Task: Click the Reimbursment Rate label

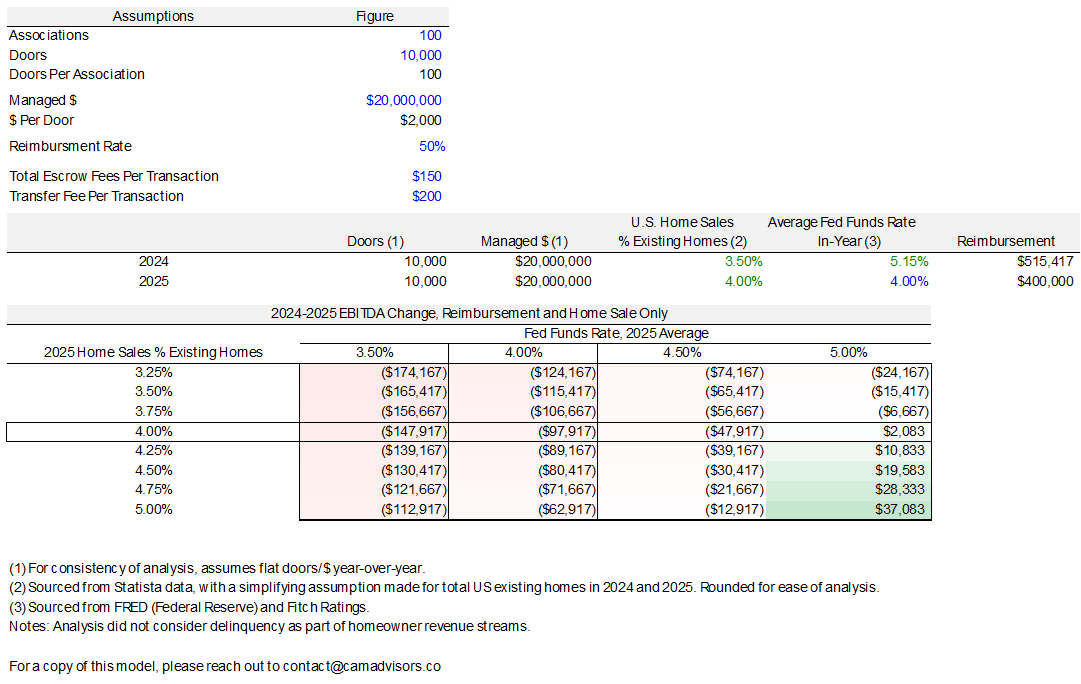Action: tap(70, 146)
